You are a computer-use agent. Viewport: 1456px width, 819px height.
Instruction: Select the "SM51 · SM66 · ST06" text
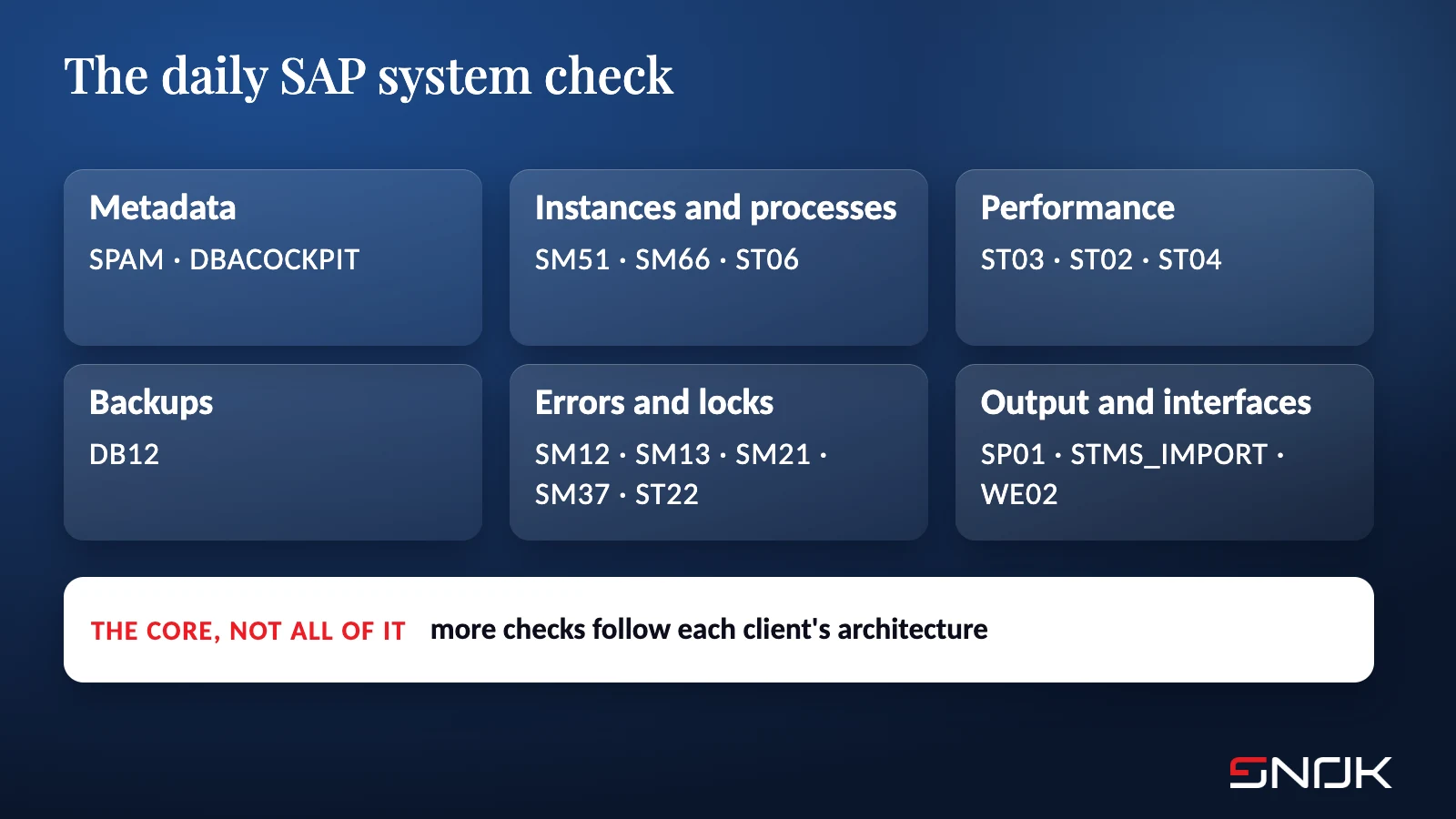(x=667, y=259)
